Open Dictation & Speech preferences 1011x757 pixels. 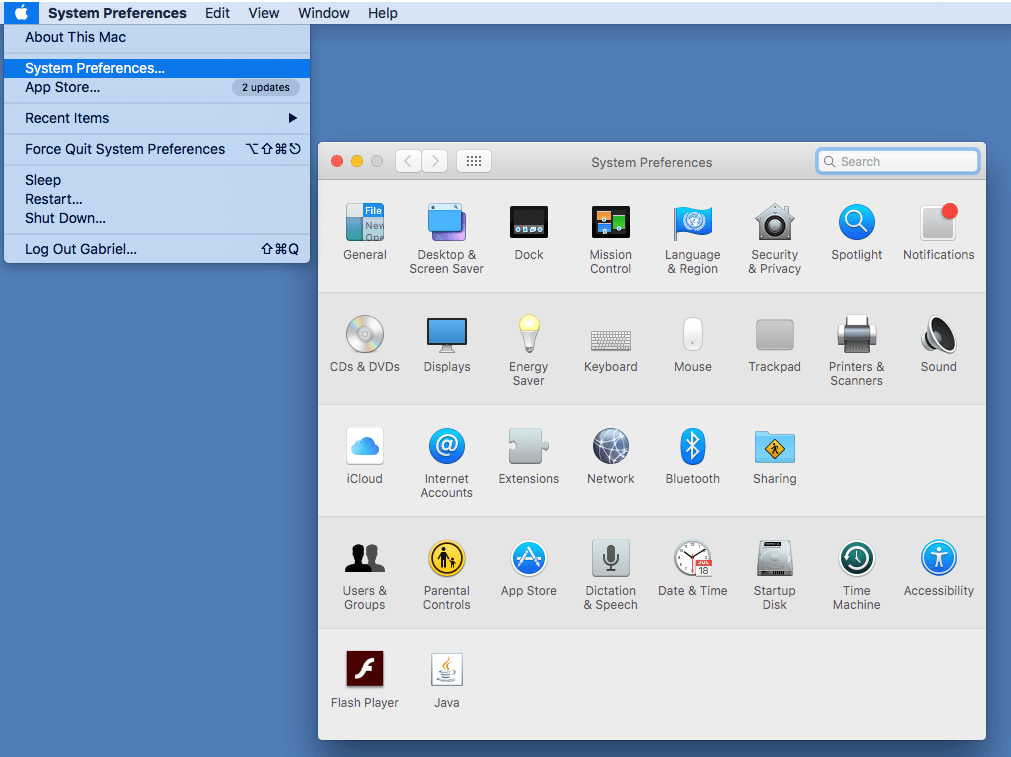coord(611,575)
